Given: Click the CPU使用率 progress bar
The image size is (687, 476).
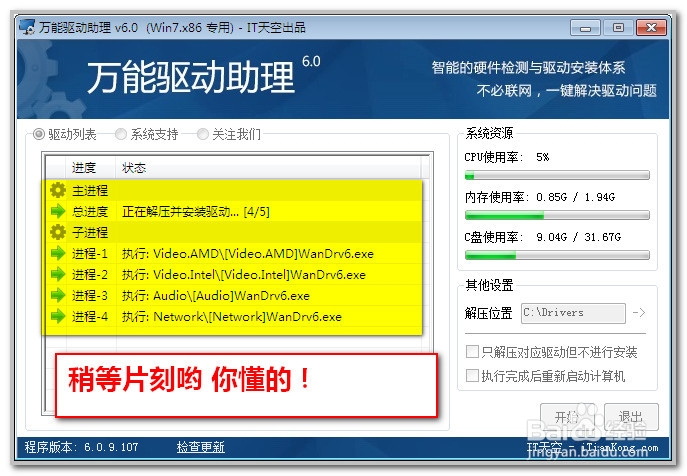Looking at the screenshot, I should [557, 175].
